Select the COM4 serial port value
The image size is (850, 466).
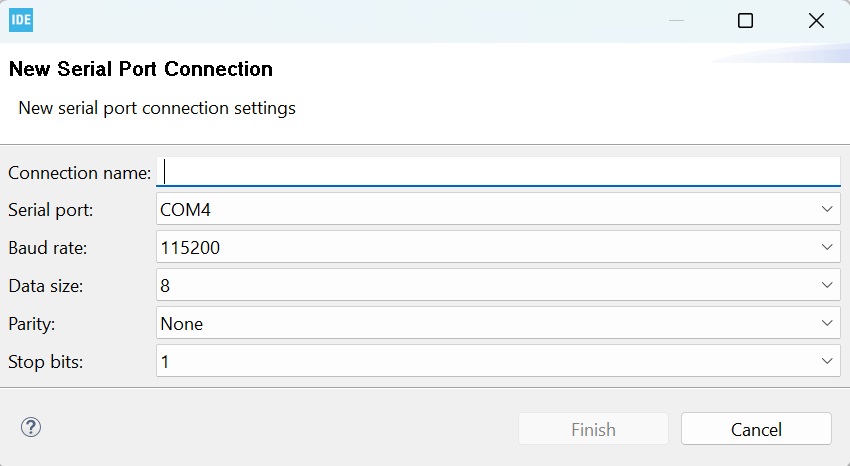point(186,210)
